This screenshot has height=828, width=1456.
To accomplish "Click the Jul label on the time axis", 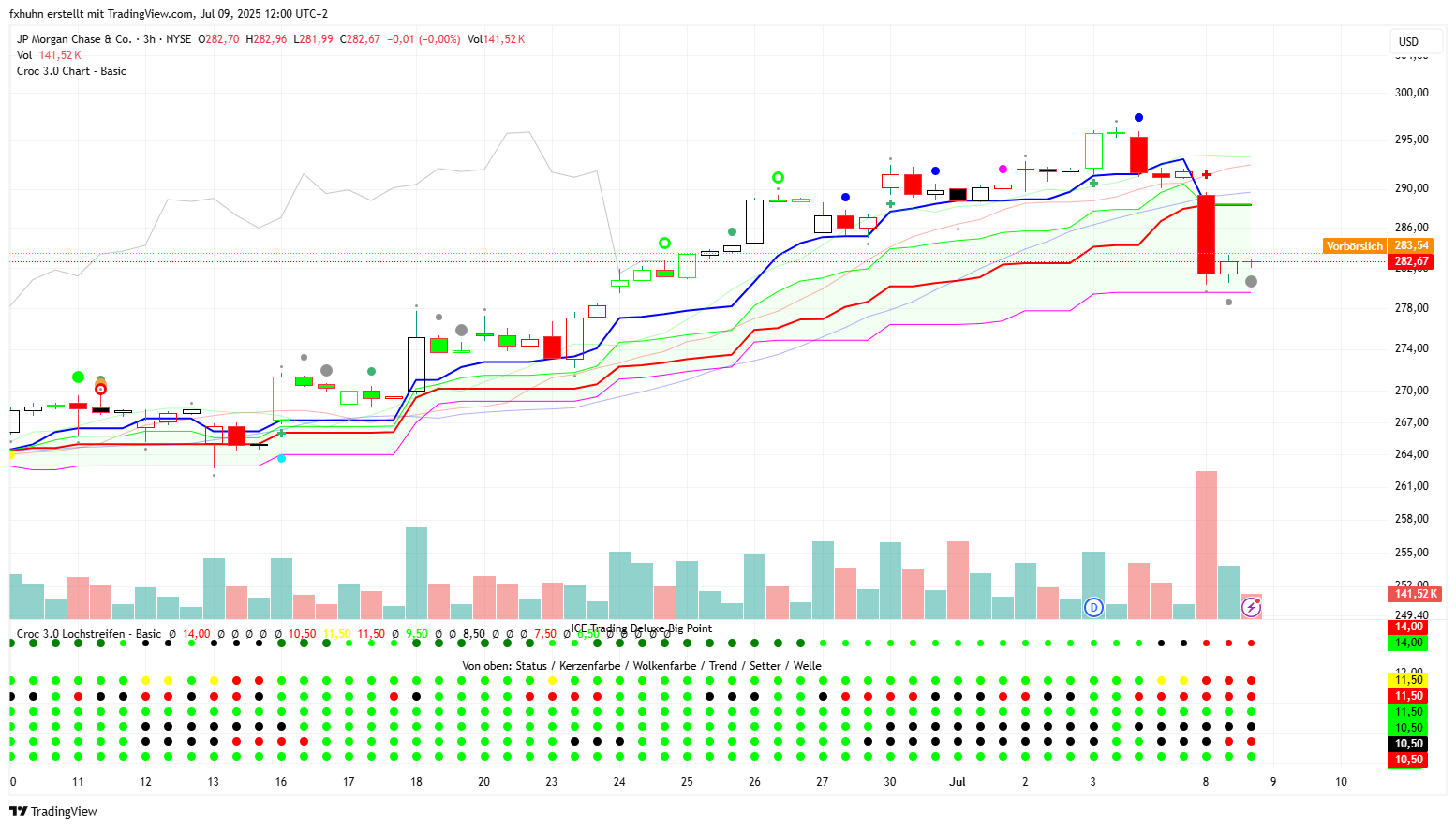I will [957, 782].
